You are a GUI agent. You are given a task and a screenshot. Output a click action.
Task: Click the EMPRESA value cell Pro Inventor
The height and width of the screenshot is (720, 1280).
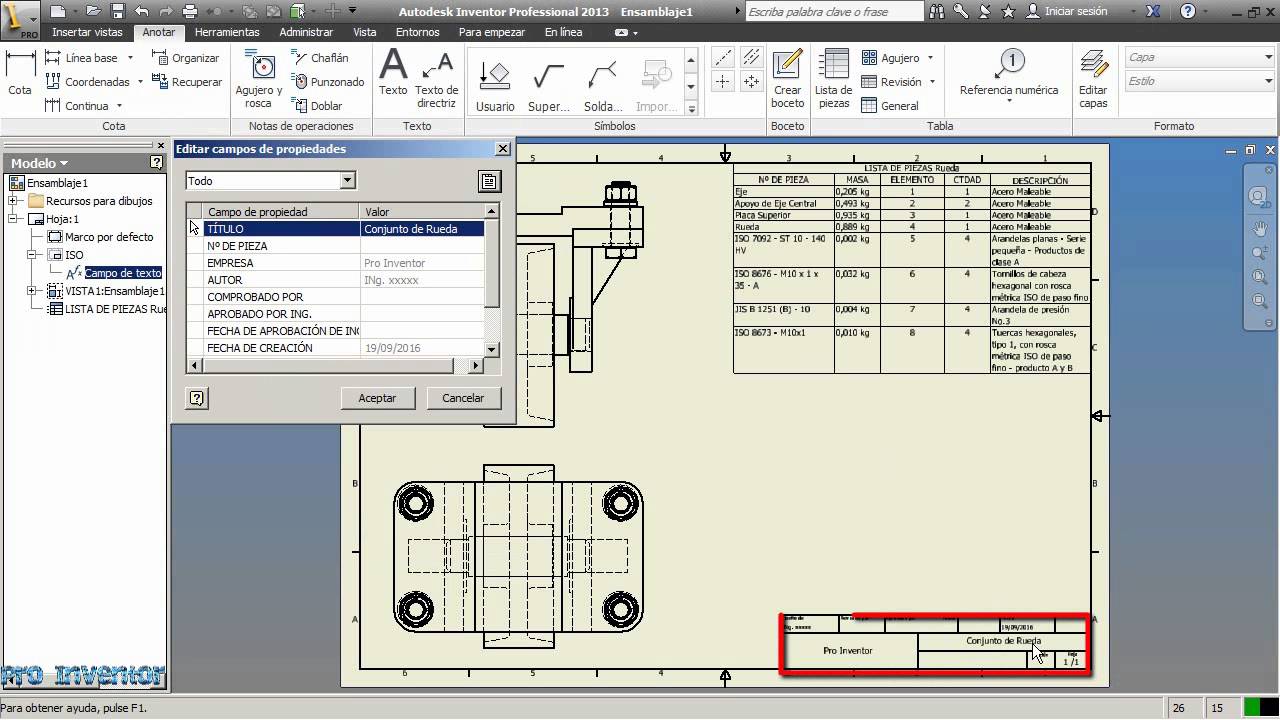pos(422,263)
